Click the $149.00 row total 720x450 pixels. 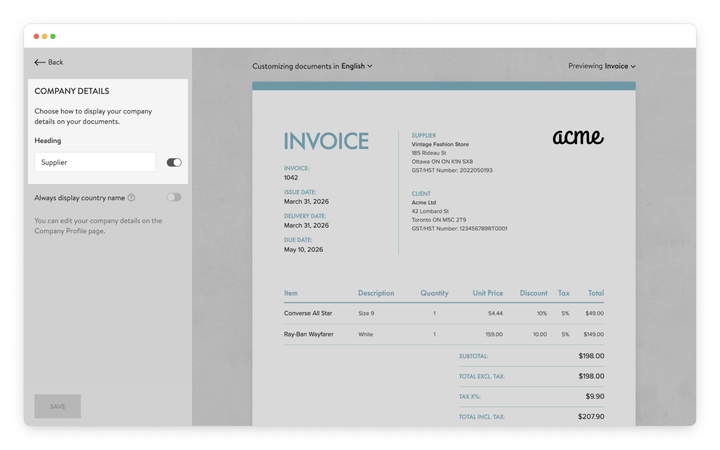pyautogui.click(x=594, y=334)
